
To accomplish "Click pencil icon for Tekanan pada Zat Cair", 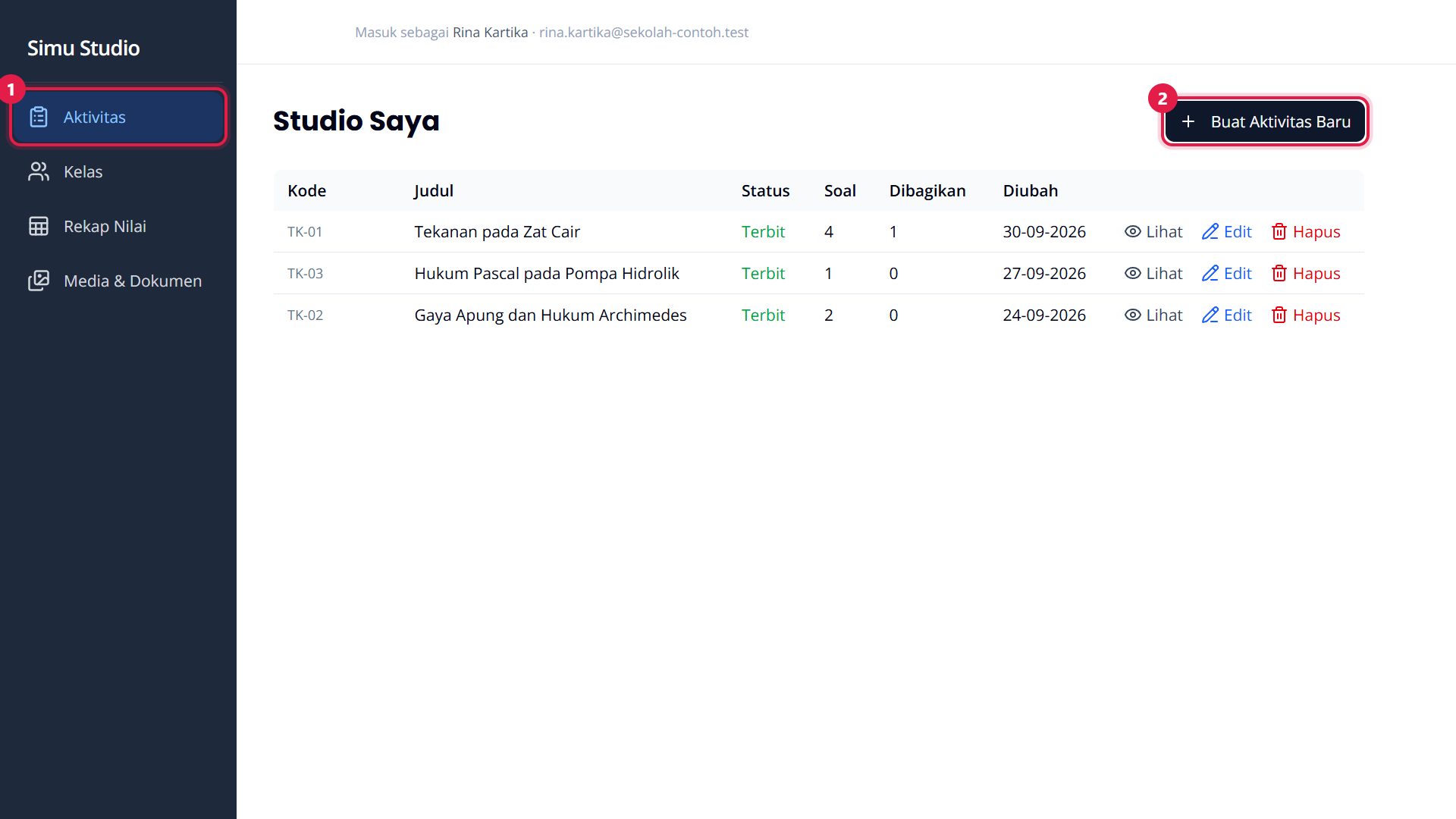I will pos(1210,231).
